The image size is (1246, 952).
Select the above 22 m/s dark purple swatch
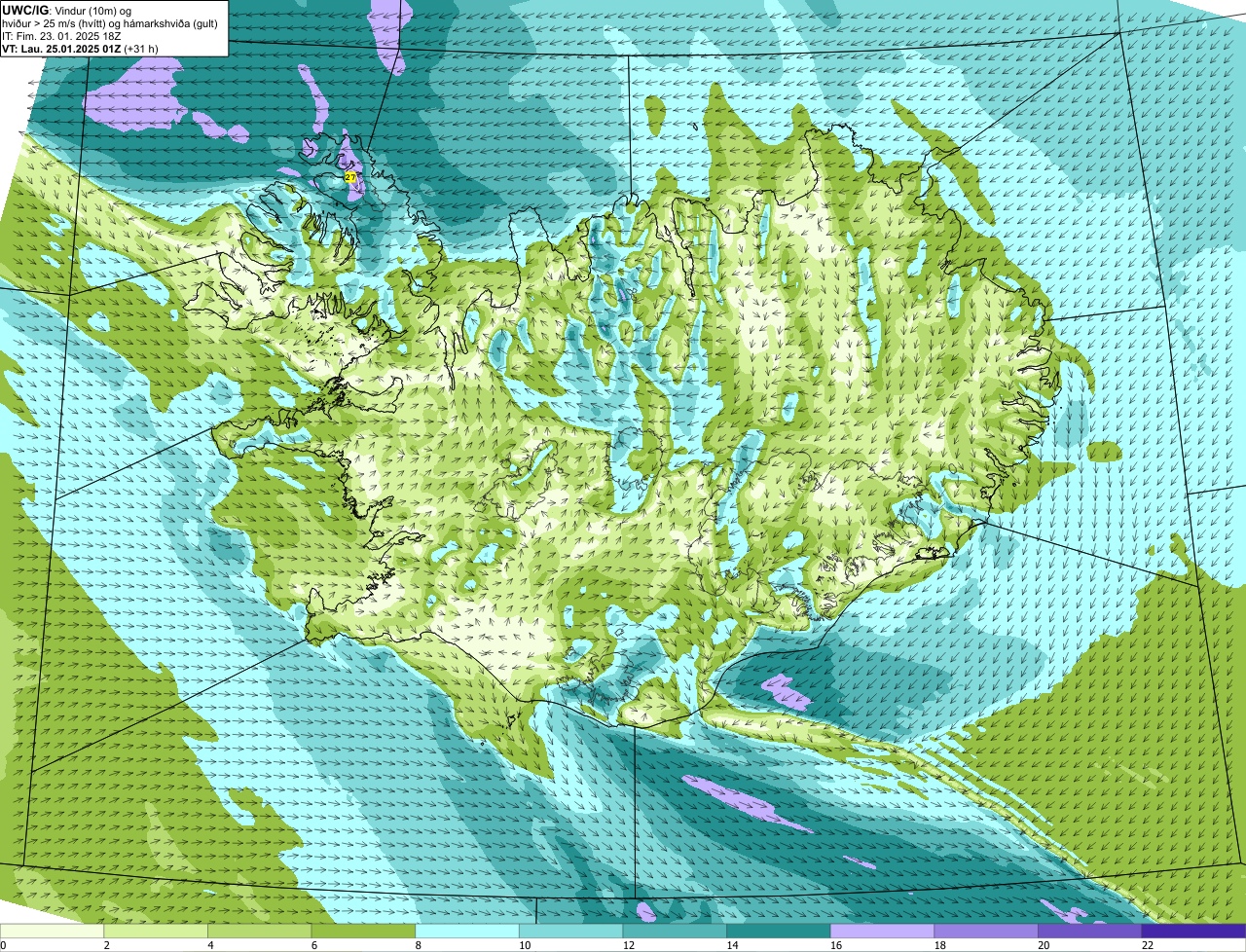(1194, 931)
